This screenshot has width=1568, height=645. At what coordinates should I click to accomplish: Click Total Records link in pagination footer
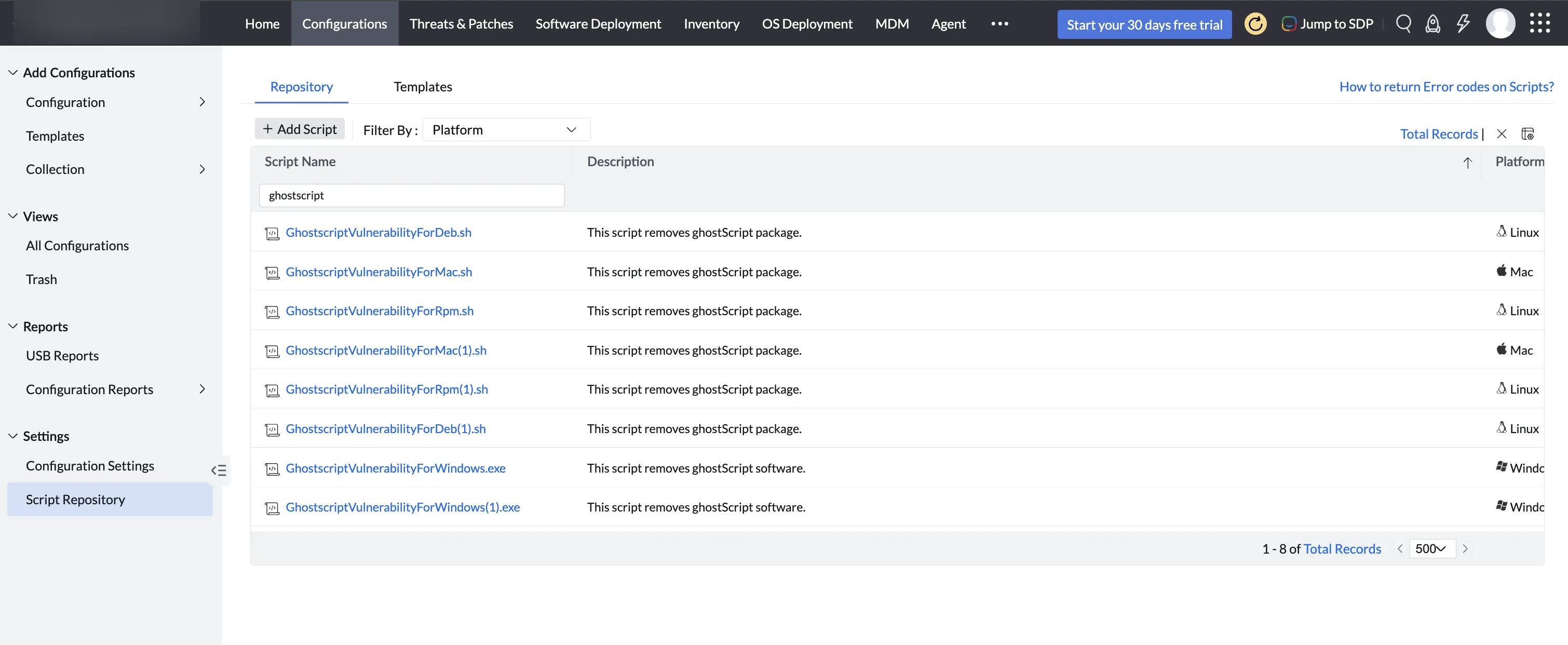pyautogui.click(x=1342, y=549)
